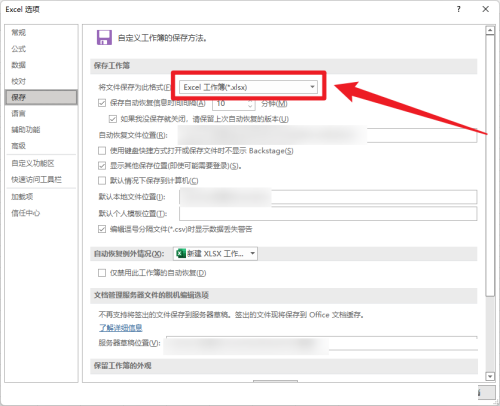Click the 默认本地文件位置 input field
This screenshot has width=500, height=406.
(x=328, y=197)
